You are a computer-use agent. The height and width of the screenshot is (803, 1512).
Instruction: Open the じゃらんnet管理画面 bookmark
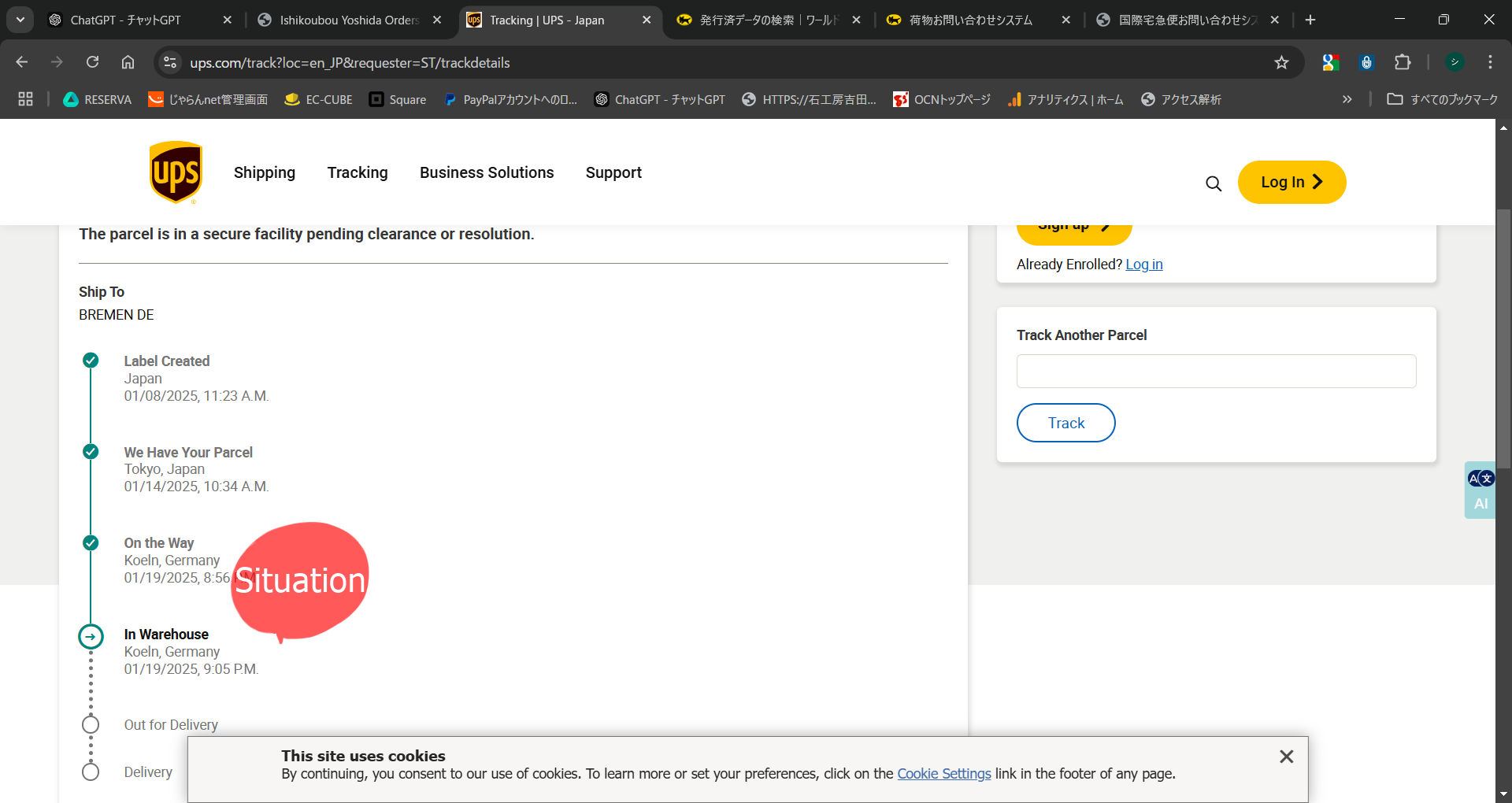click(x=209, y=99)
